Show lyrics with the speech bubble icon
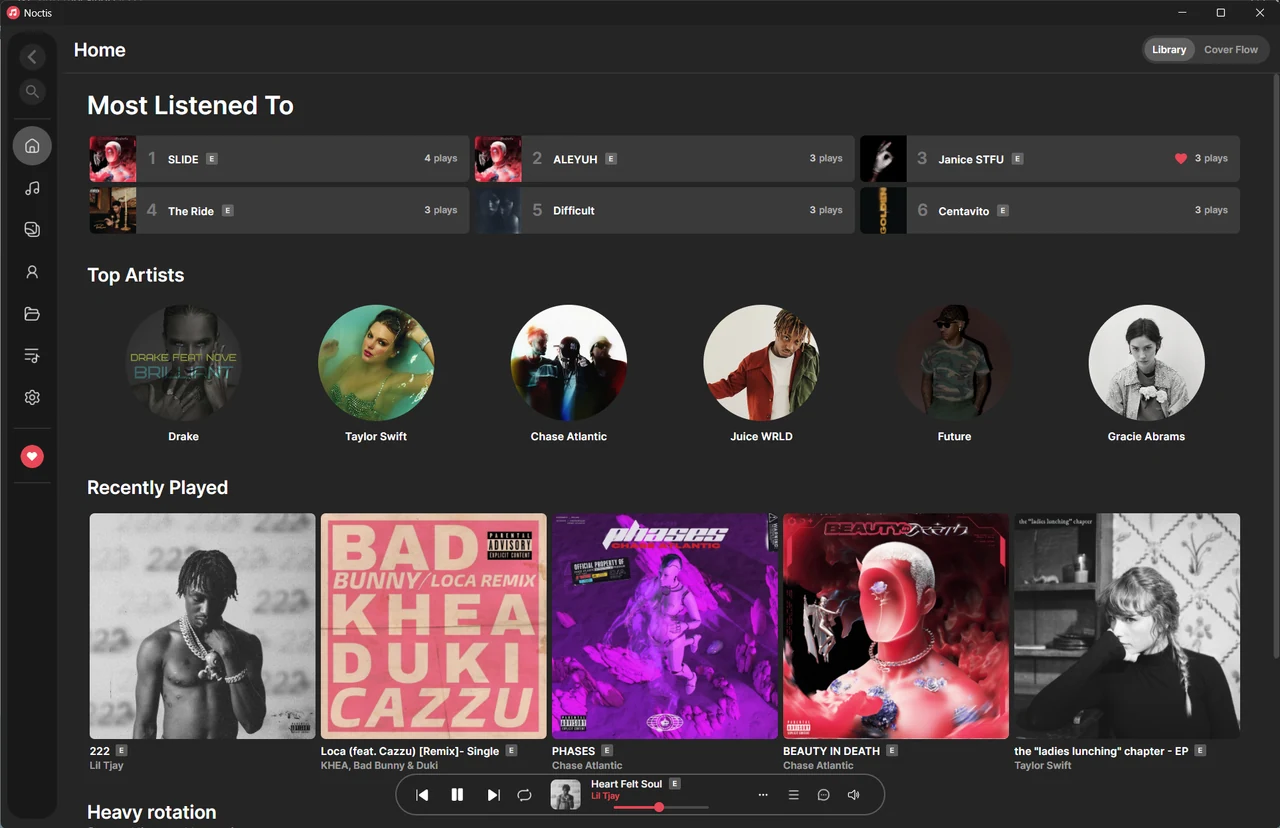 (824, 795)
